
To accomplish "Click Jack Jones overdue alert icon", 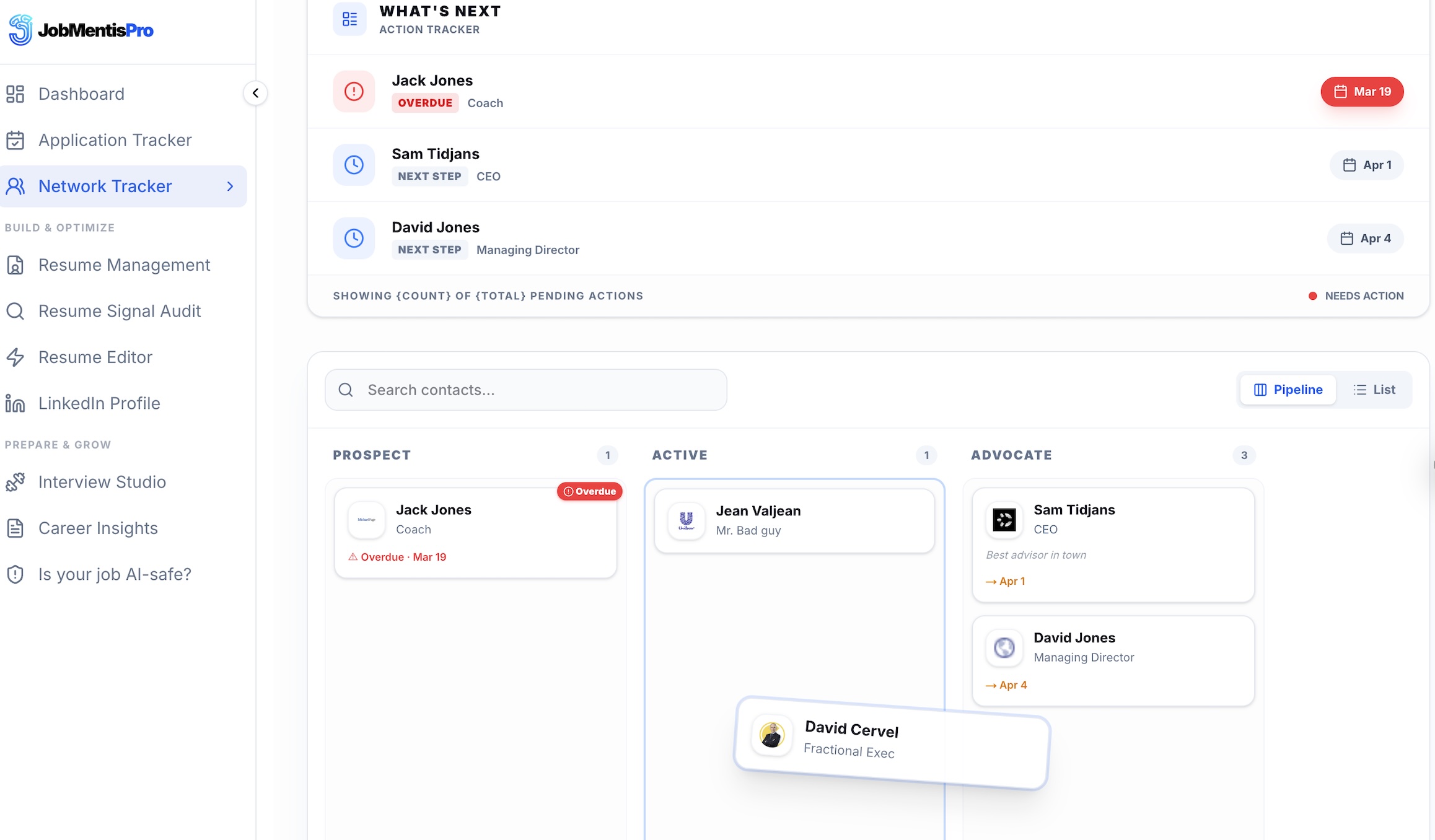I will (353, 91).
